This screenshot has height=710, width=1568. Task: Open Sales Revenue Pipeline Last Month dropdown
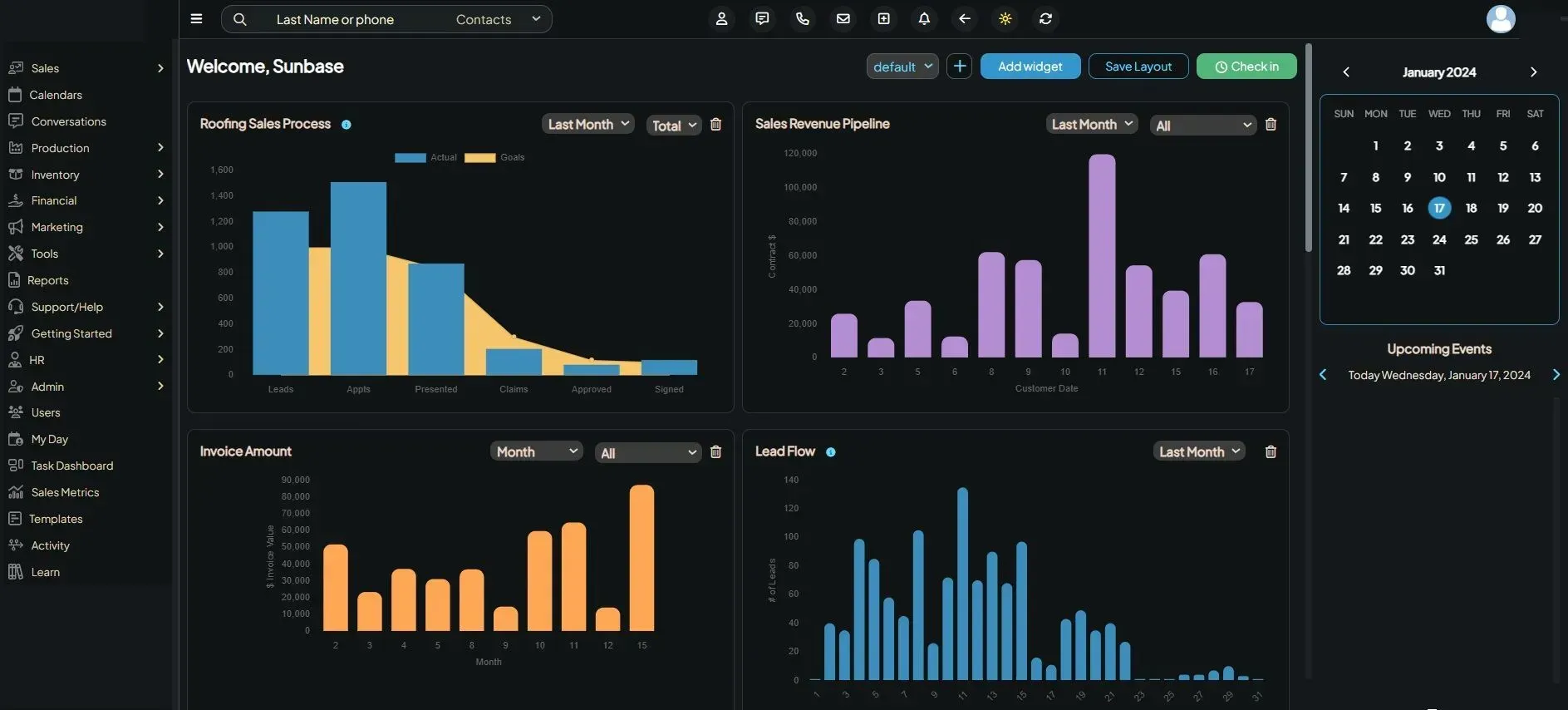pos(1092,125)
